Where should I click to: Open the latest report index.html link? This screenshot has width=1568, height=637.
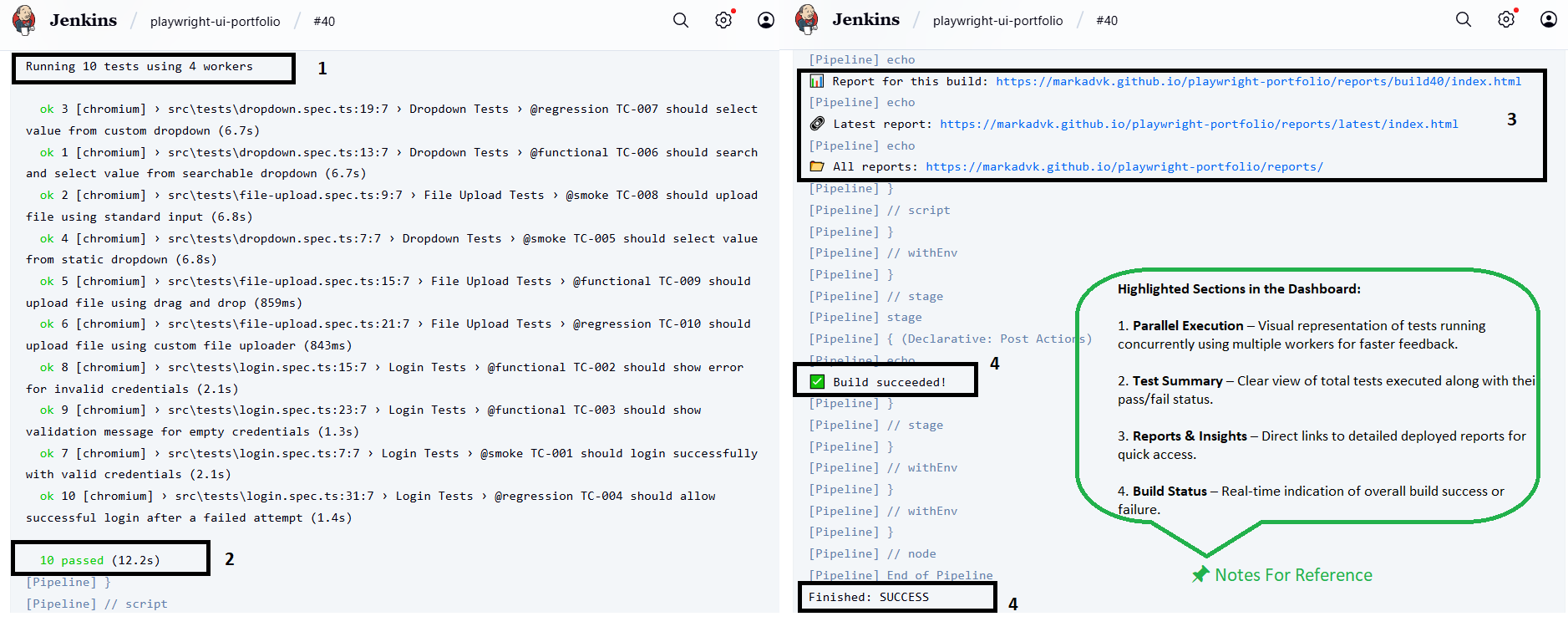tap(1199, 124)
